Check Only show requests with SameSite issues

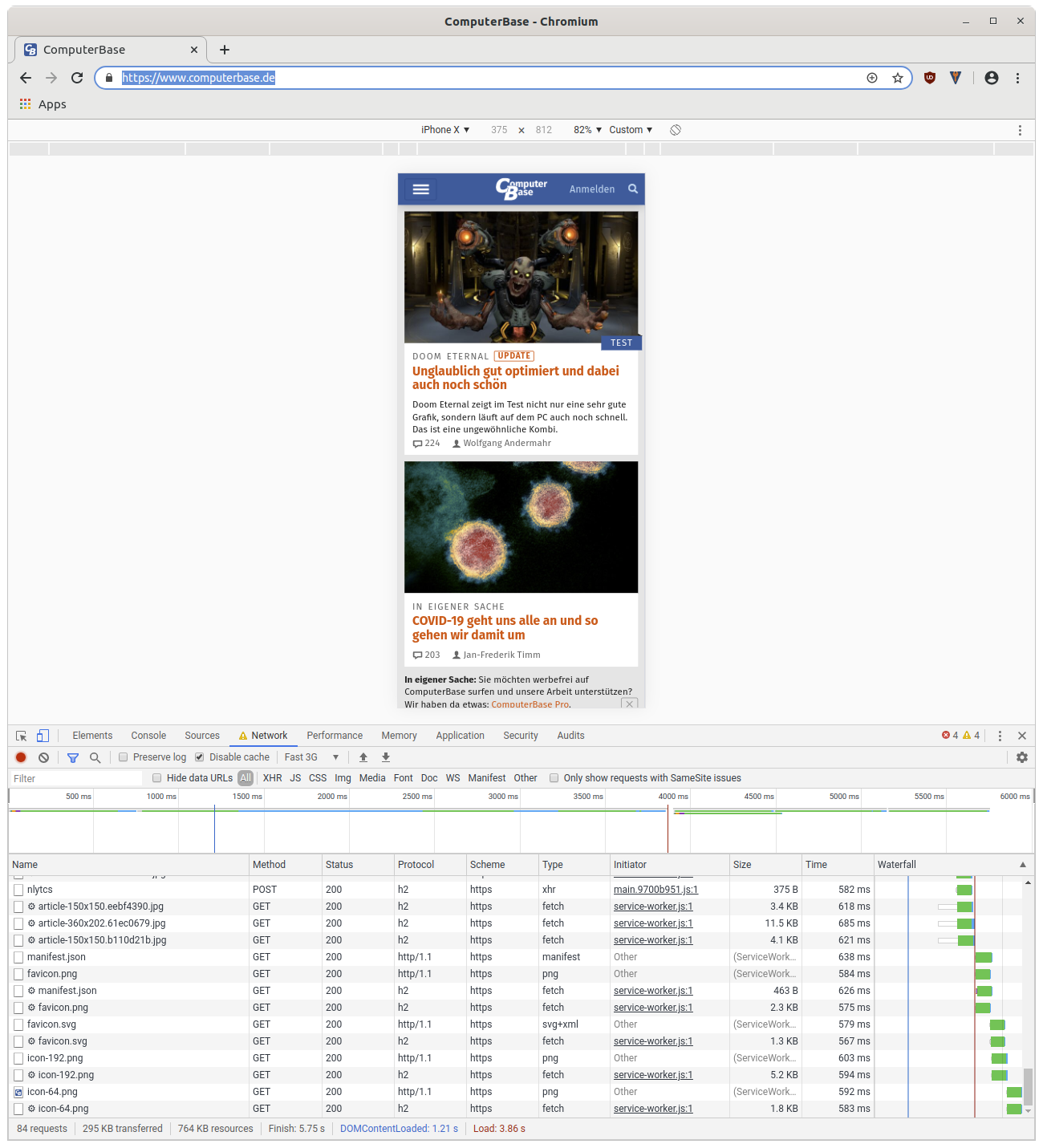pos(554,778)
